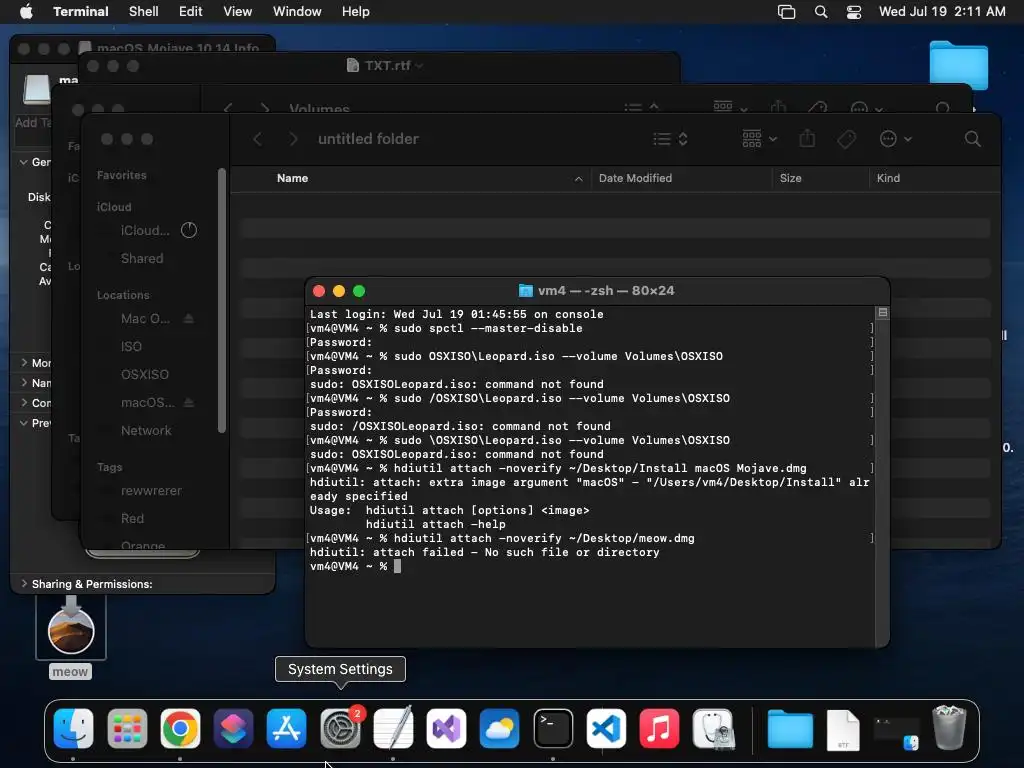This screenshot has width=1024, height=768.
Task: Open the Apple menu
Action: (26, 12)
